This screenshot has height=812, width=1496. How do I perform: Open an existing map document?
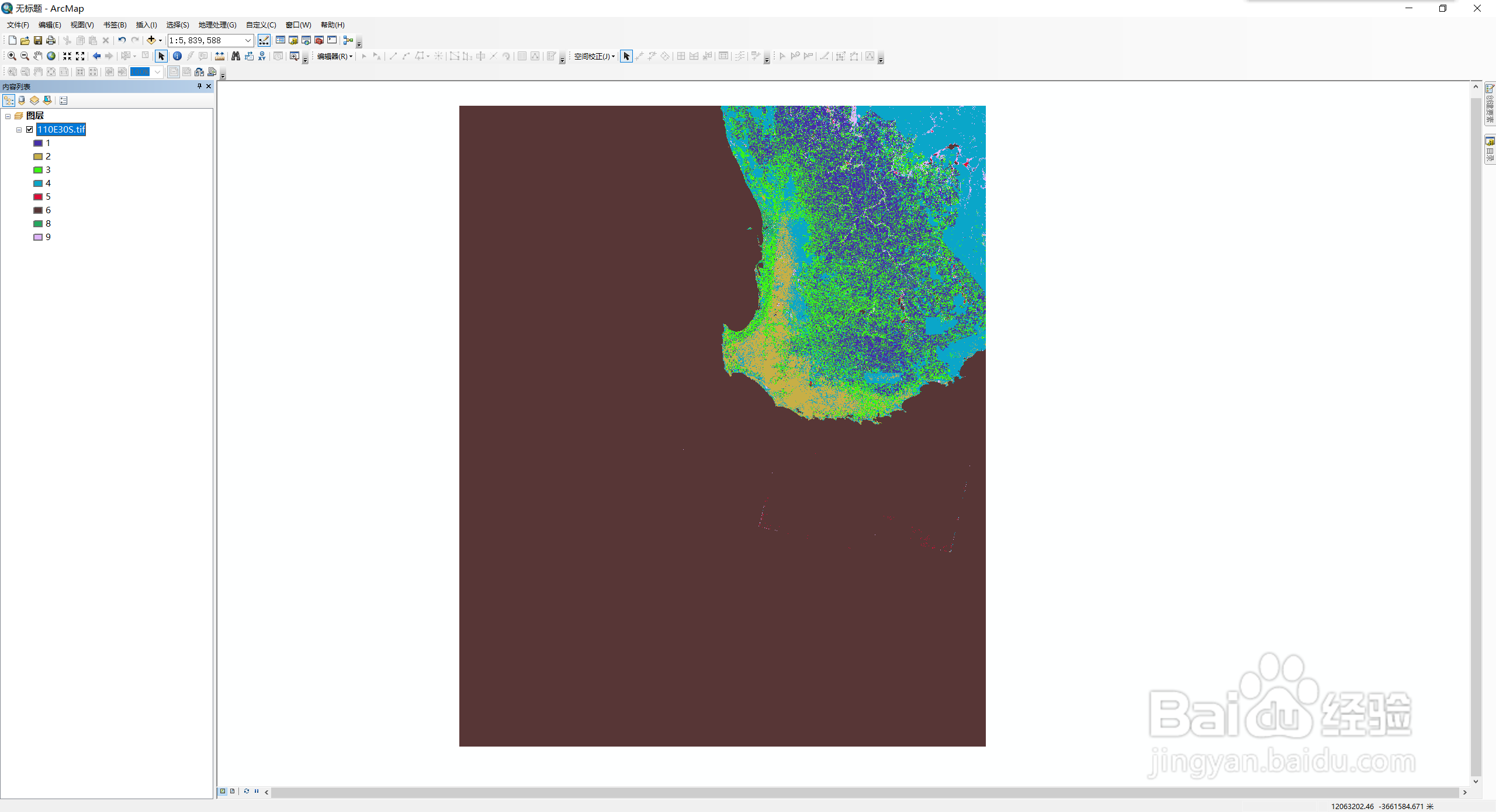[x=25, y=40]
